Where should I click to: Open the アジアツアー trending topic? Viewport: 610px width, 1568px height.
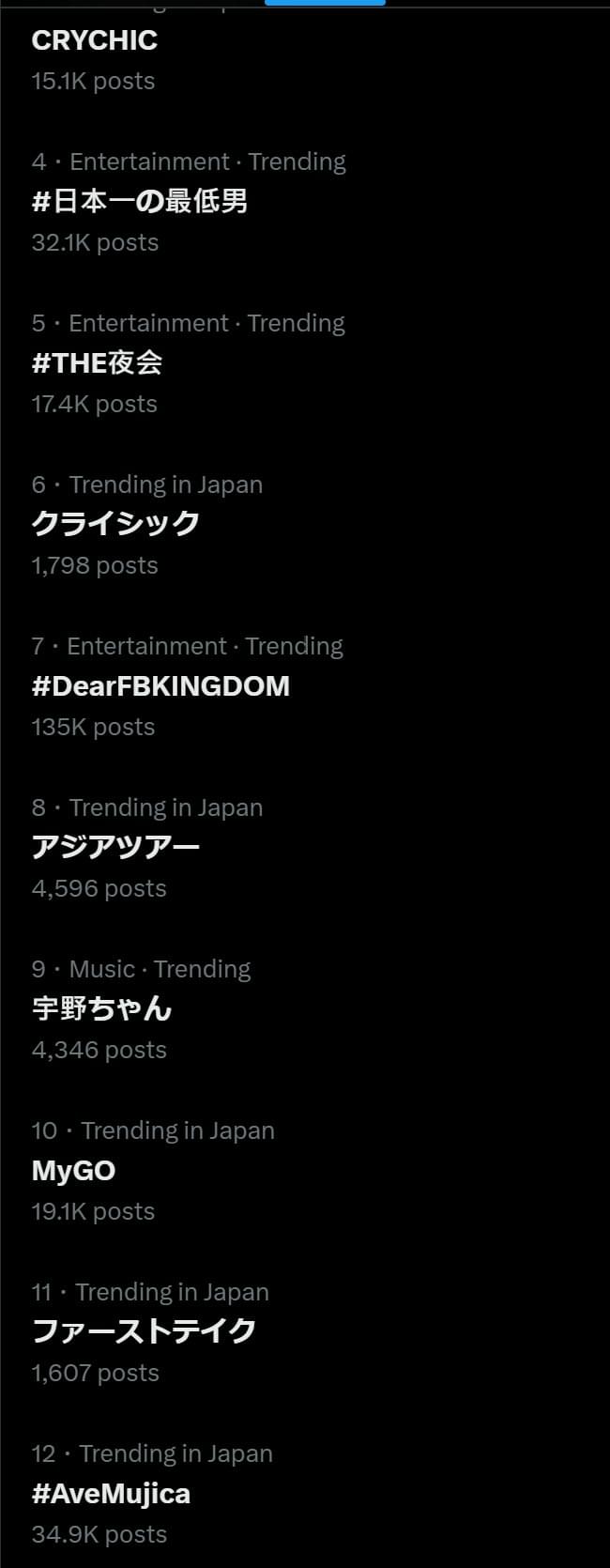(115, 847)
